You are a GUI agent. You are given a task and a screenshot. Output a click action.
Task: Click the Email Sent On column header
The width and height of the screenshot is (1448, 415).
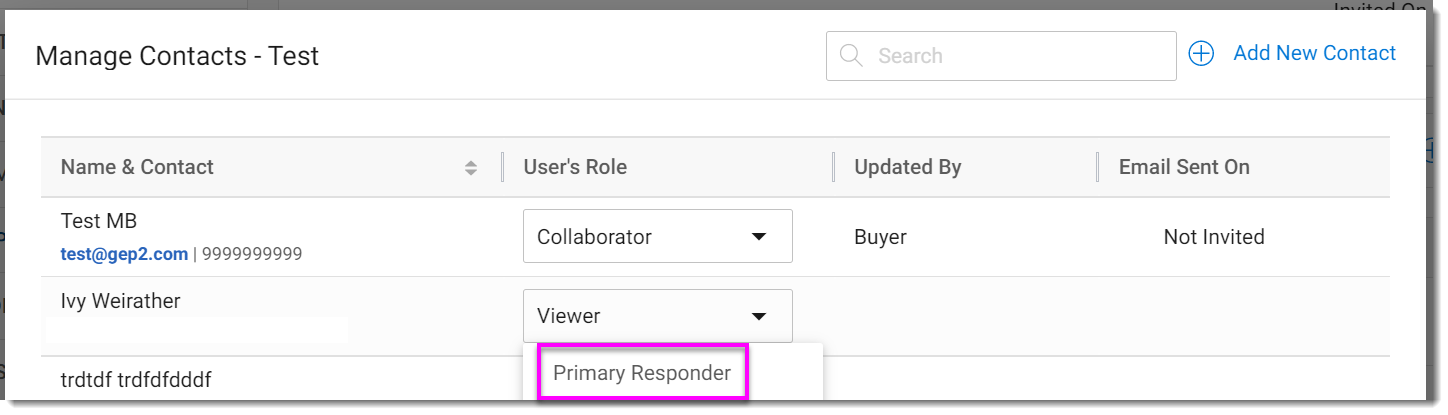tap(1184, 167)
